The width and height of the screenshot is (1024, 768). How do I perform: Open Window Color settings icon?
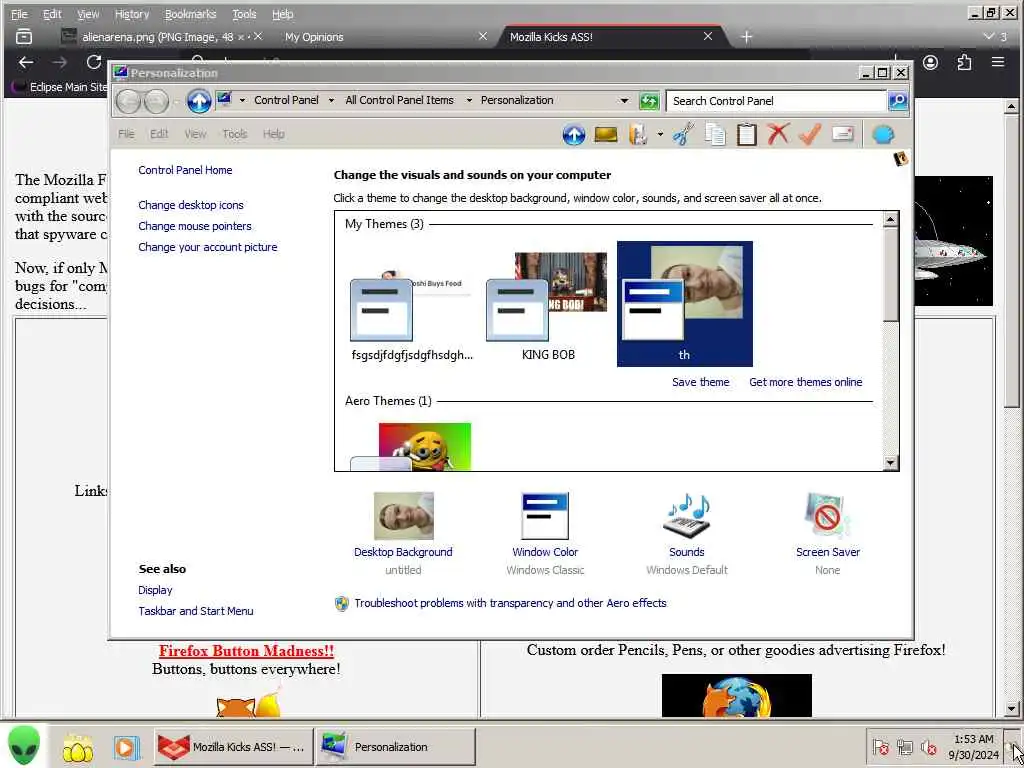545,516
